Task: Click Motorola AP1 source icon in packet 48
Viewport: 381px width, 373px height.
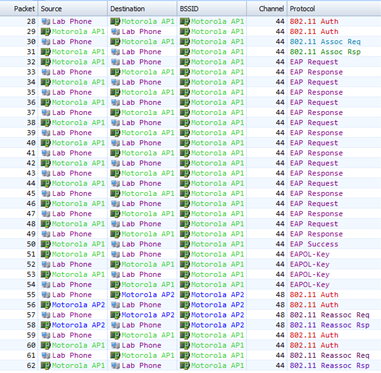Action: [x=46, y=224]
